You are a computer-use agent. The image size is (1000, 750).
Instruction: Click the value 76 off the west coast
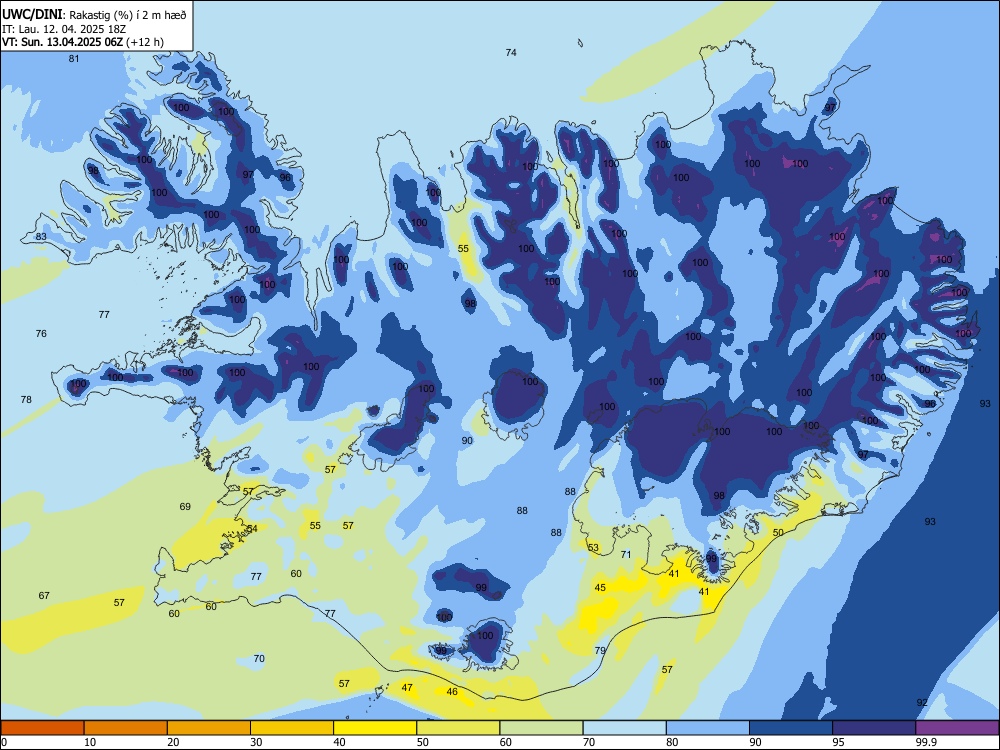click(41, 334)
